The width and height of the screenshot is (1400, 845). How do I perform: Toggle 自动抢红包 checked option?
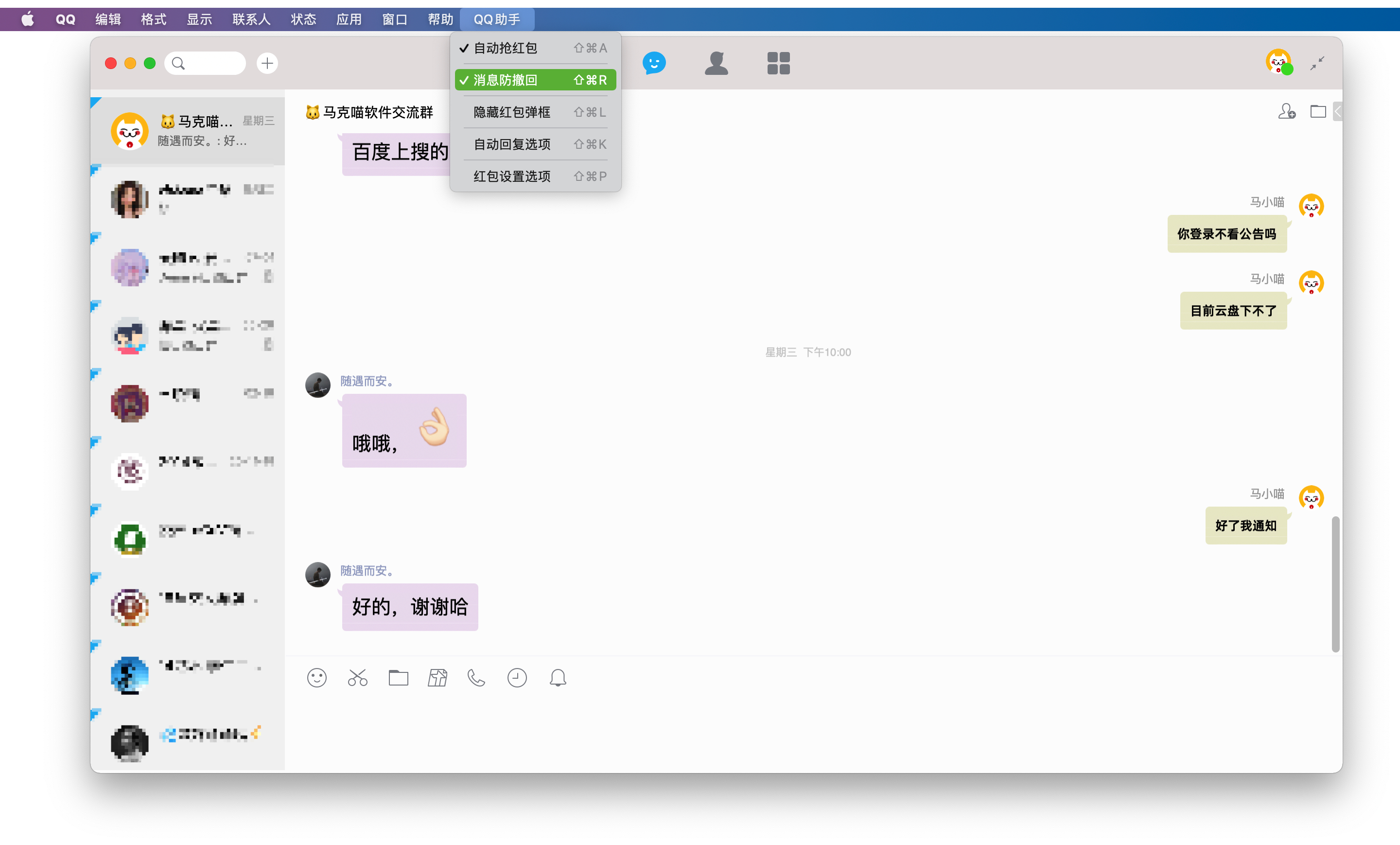click(535, 48)
